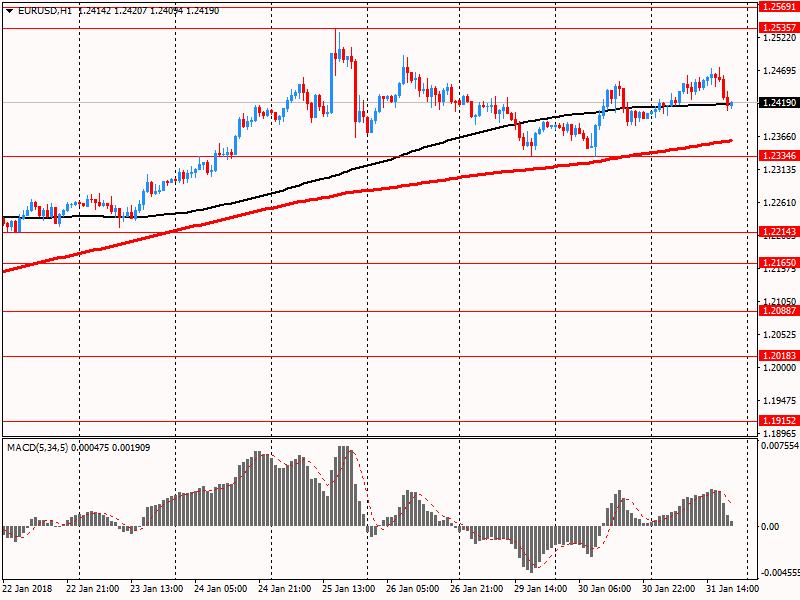Image resolution: width=800 pixels, height=600 pixels.
Task: Click the 1.24695 value on price scale
Action: coord(779,71)
